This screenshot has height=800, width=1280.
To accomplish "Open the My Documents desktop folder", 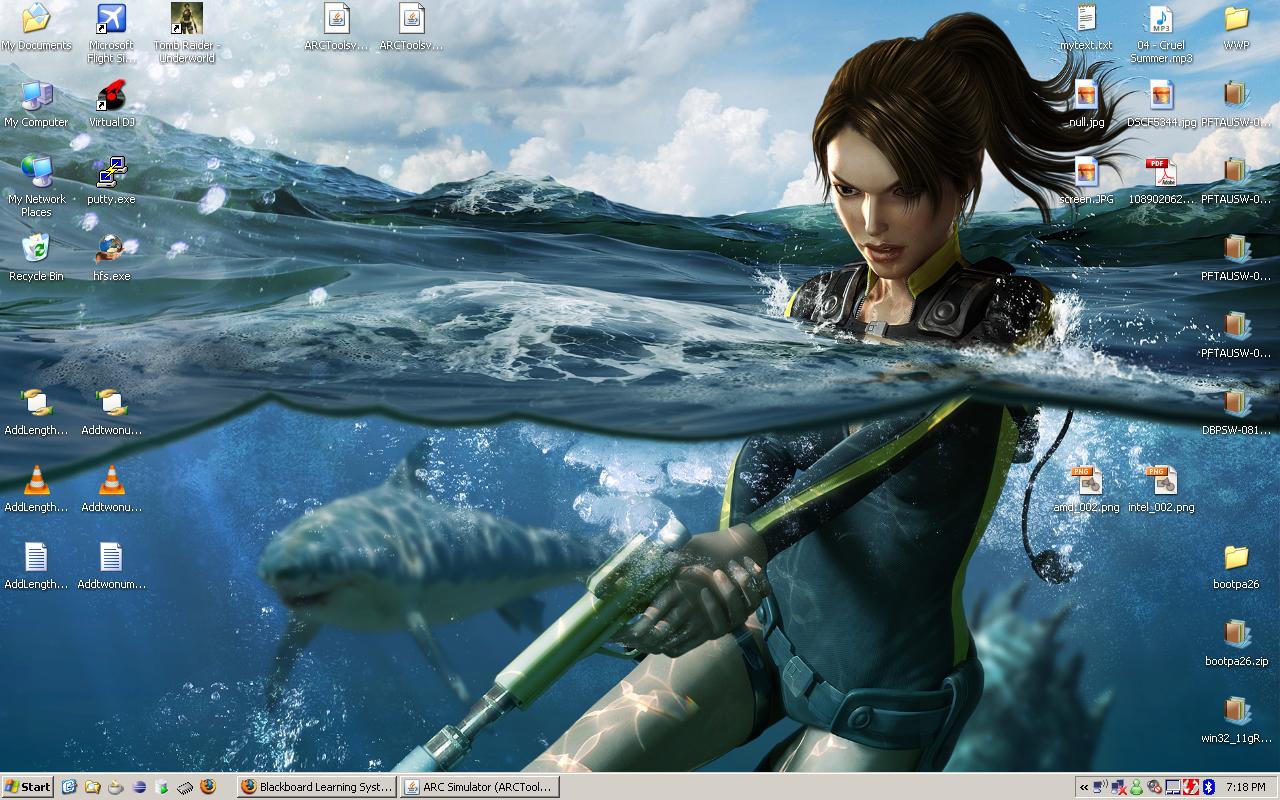I will (36, 28).
